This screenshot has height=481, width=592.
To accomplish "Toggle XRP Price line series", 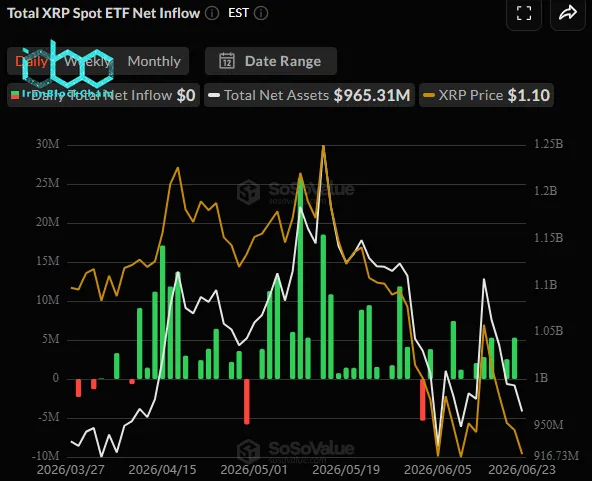I will click(486, 95).
